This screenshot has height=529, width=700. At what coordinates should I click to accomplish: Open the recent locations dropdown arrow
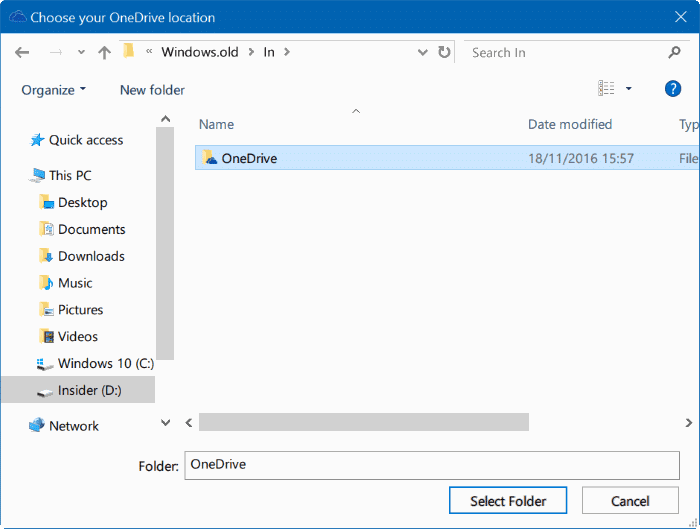[81, 52]
